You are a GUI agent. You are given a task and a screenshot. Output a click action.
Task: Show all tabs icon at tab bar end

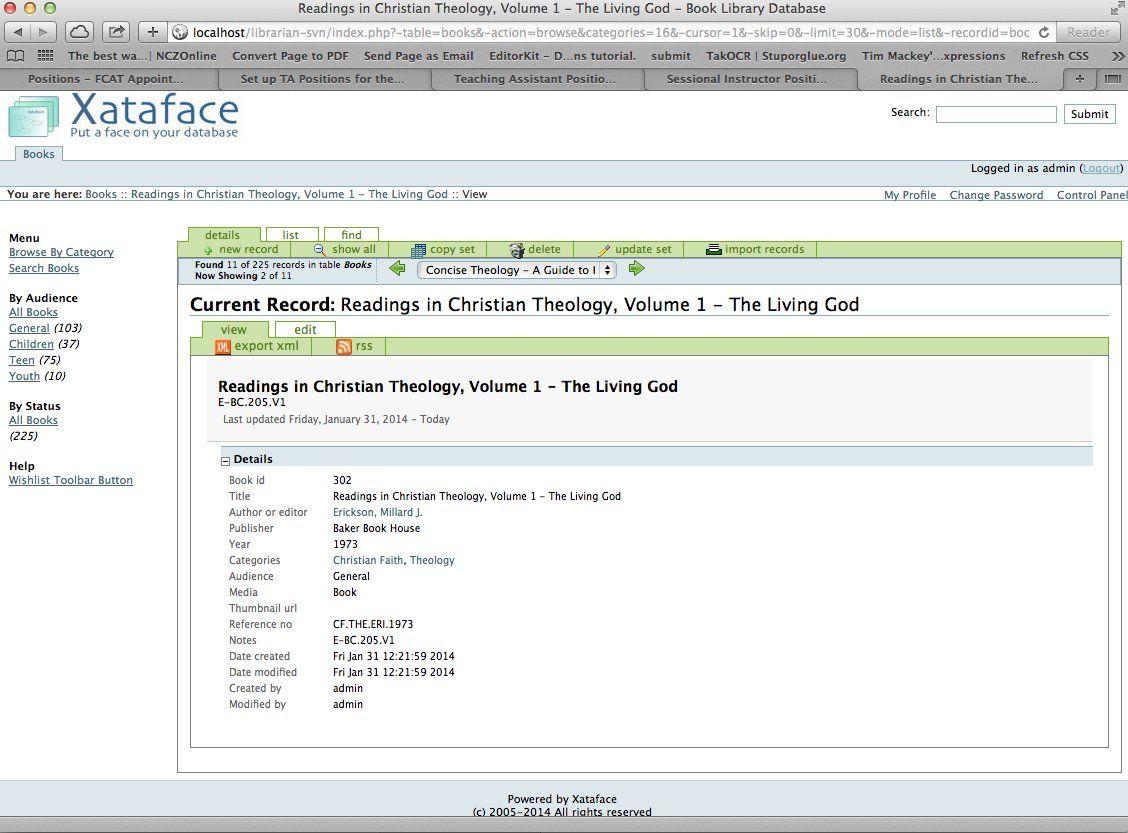click(x=1111, y=79)
